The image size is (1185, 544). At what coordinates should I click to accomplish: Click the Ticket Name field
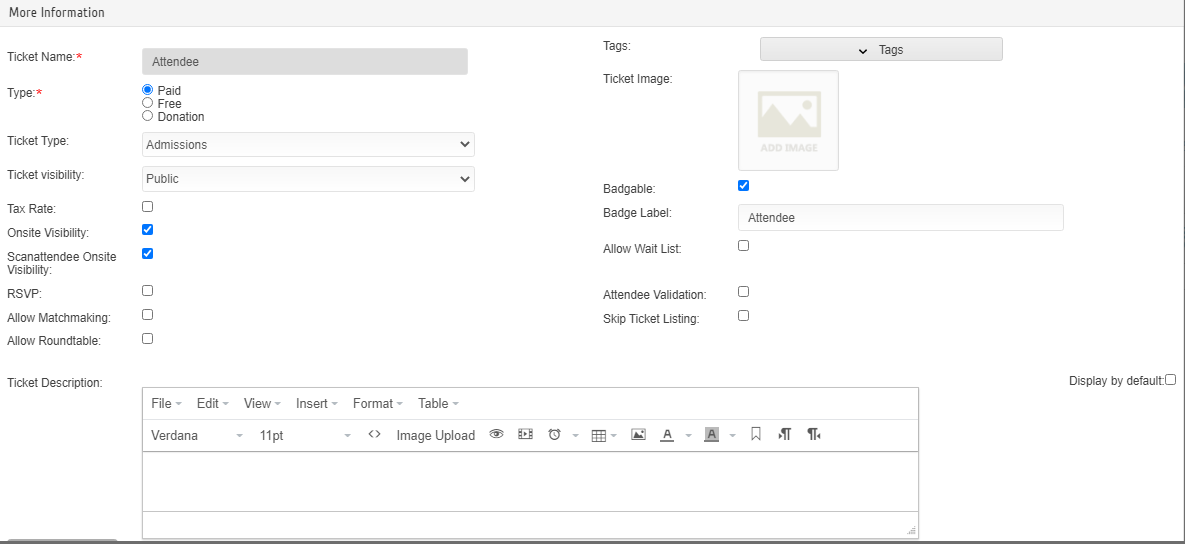click(305, 61)
